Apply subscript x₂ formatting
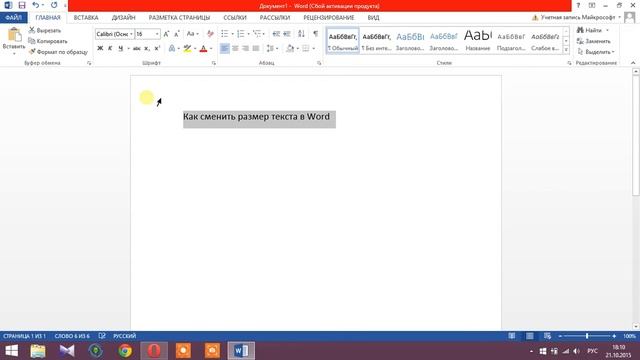 tap(147, 48)
